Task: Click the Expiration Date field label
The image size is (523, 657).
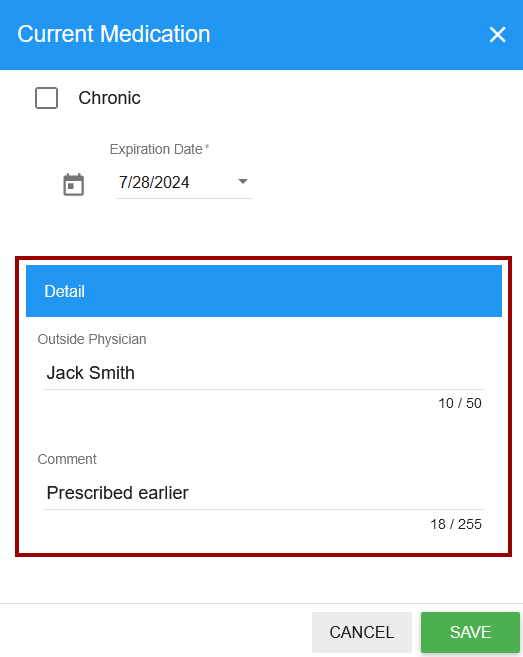Action: click(156, 149)
